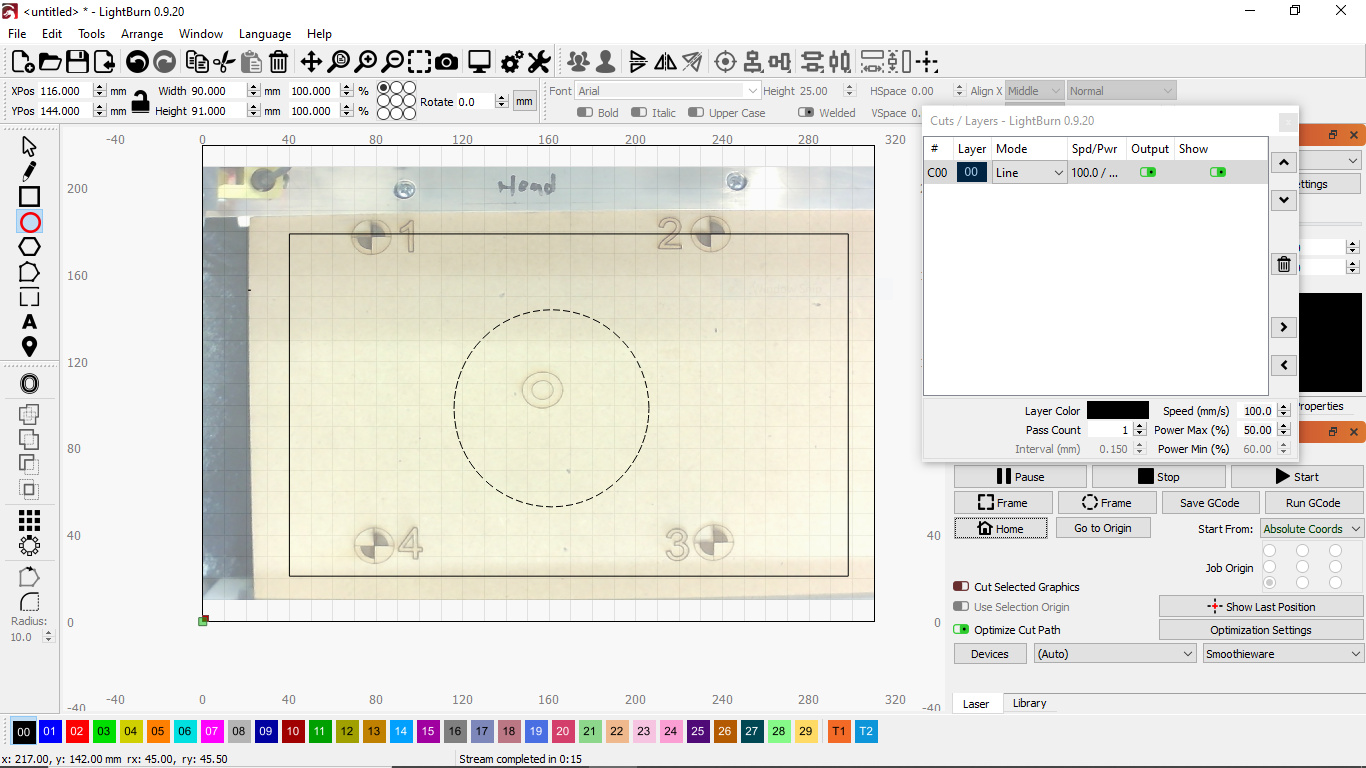Image resolution: width=1366 pixels, height=768 pixels.
Task: Toggle Italic font switch
Action: click(x=639, y=113)
